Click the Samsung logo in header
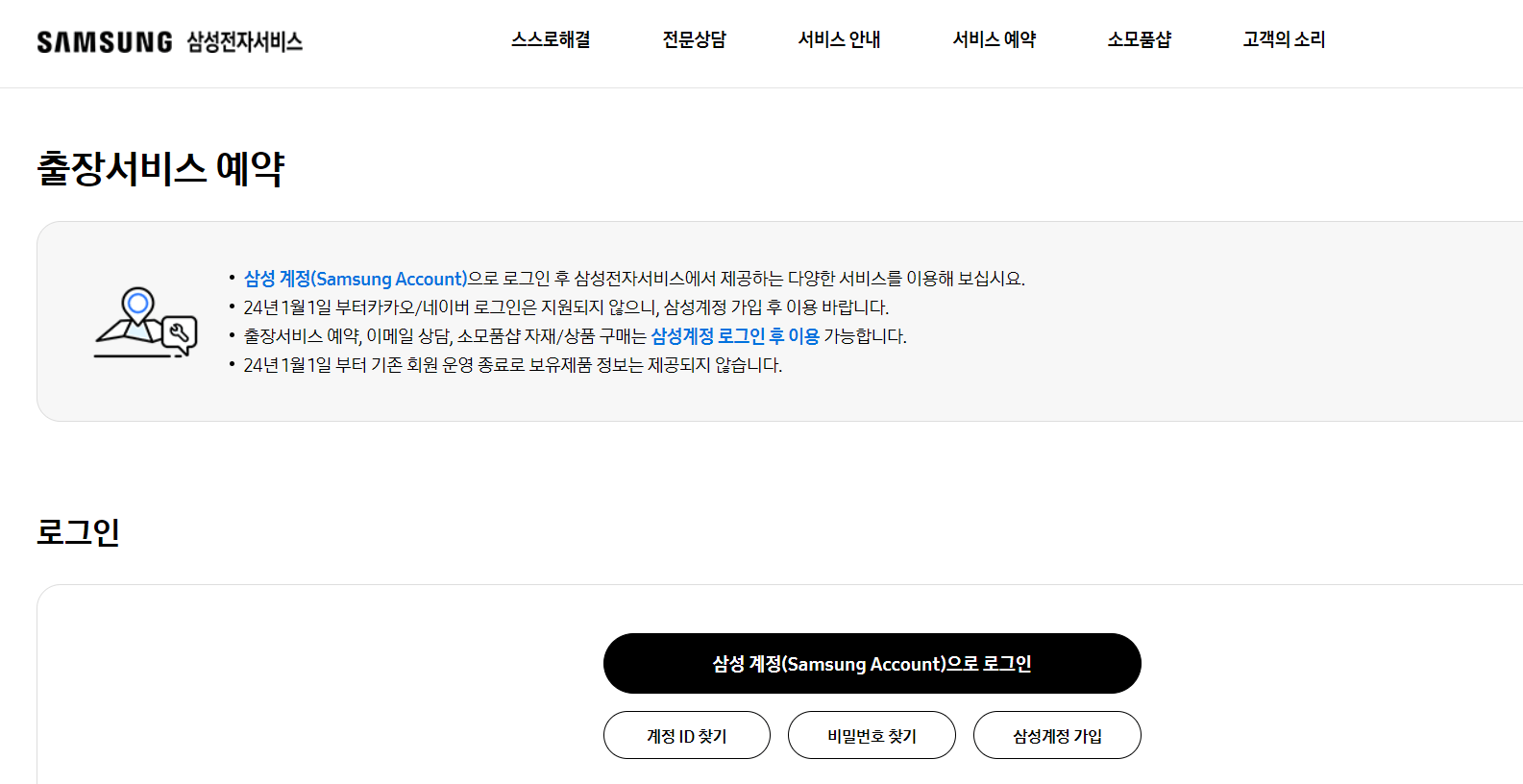The height and width of the screenshot is (784, 1523). tap(105, 41)
